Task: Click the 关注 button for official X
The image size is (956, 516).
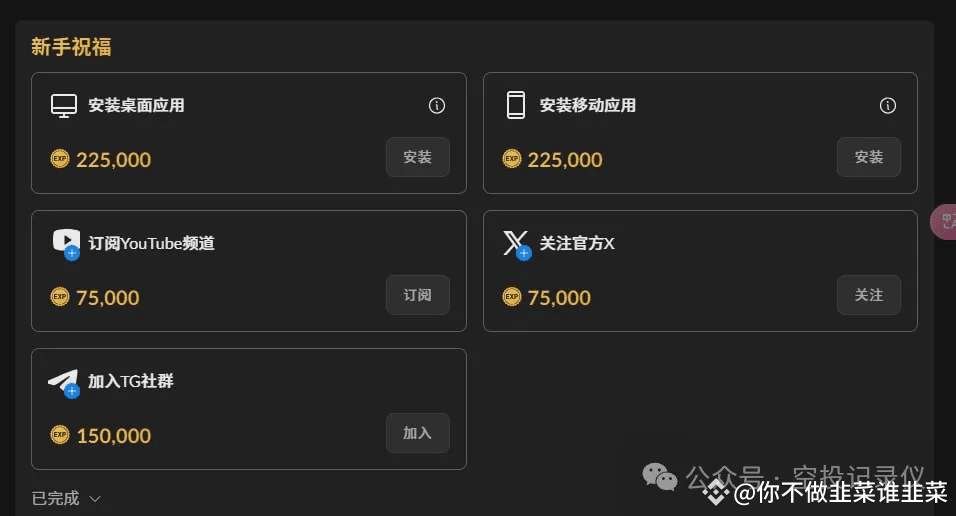Action: 869,295
